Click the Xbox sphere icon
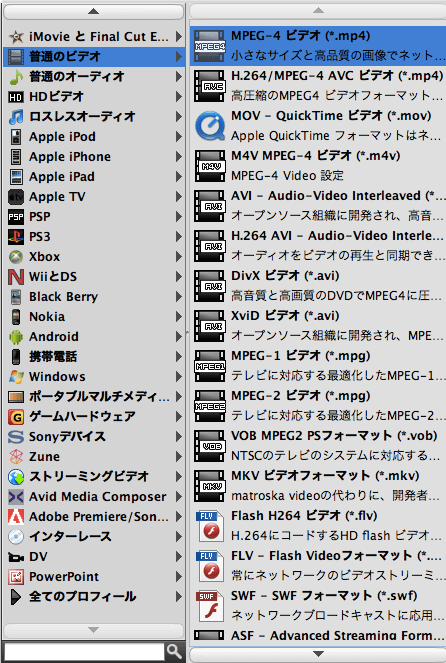 (16, 257)
